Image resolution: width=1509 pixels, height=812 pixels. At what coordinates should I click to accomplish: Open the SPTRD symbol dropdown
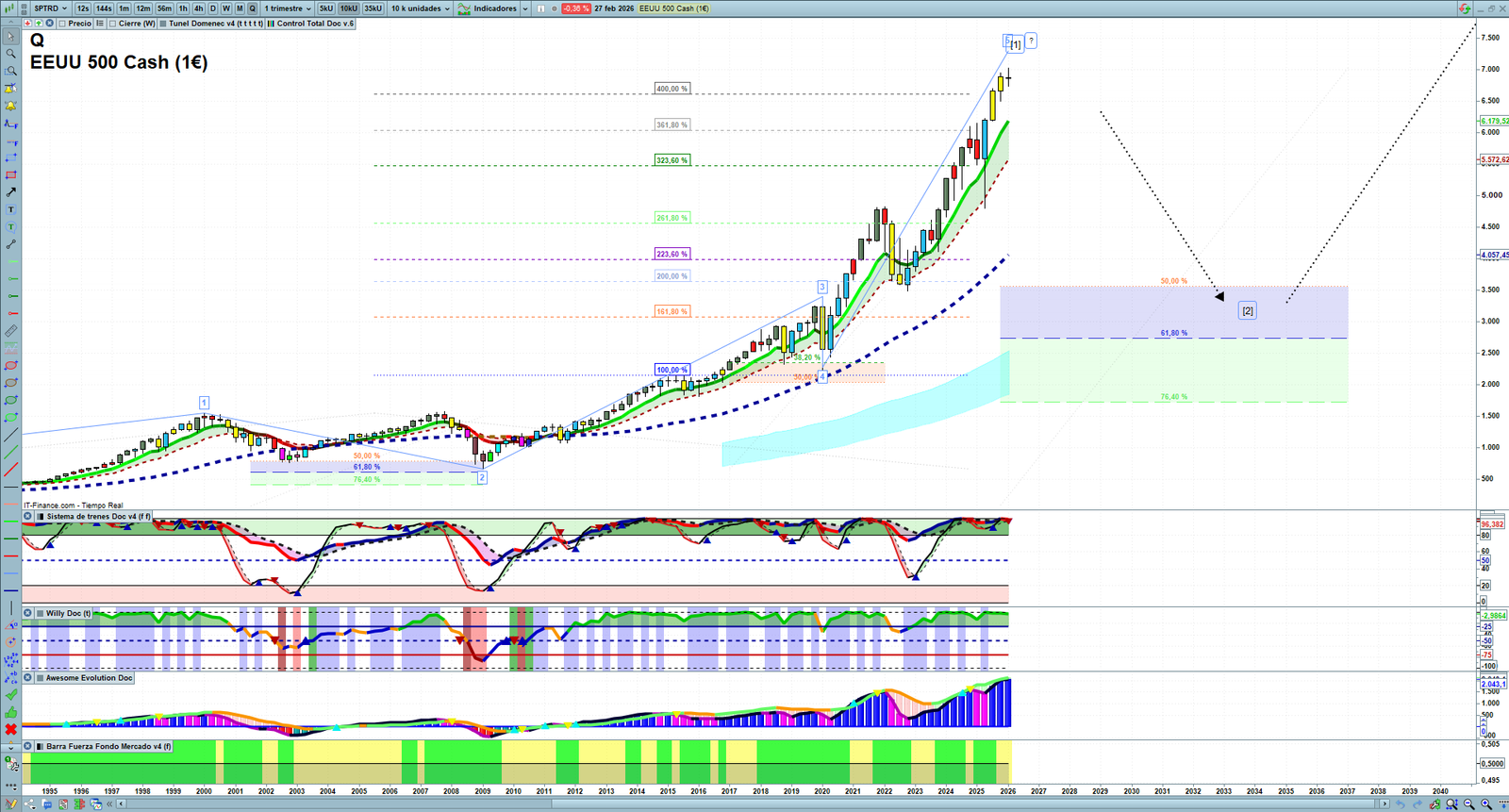(51, 8)
